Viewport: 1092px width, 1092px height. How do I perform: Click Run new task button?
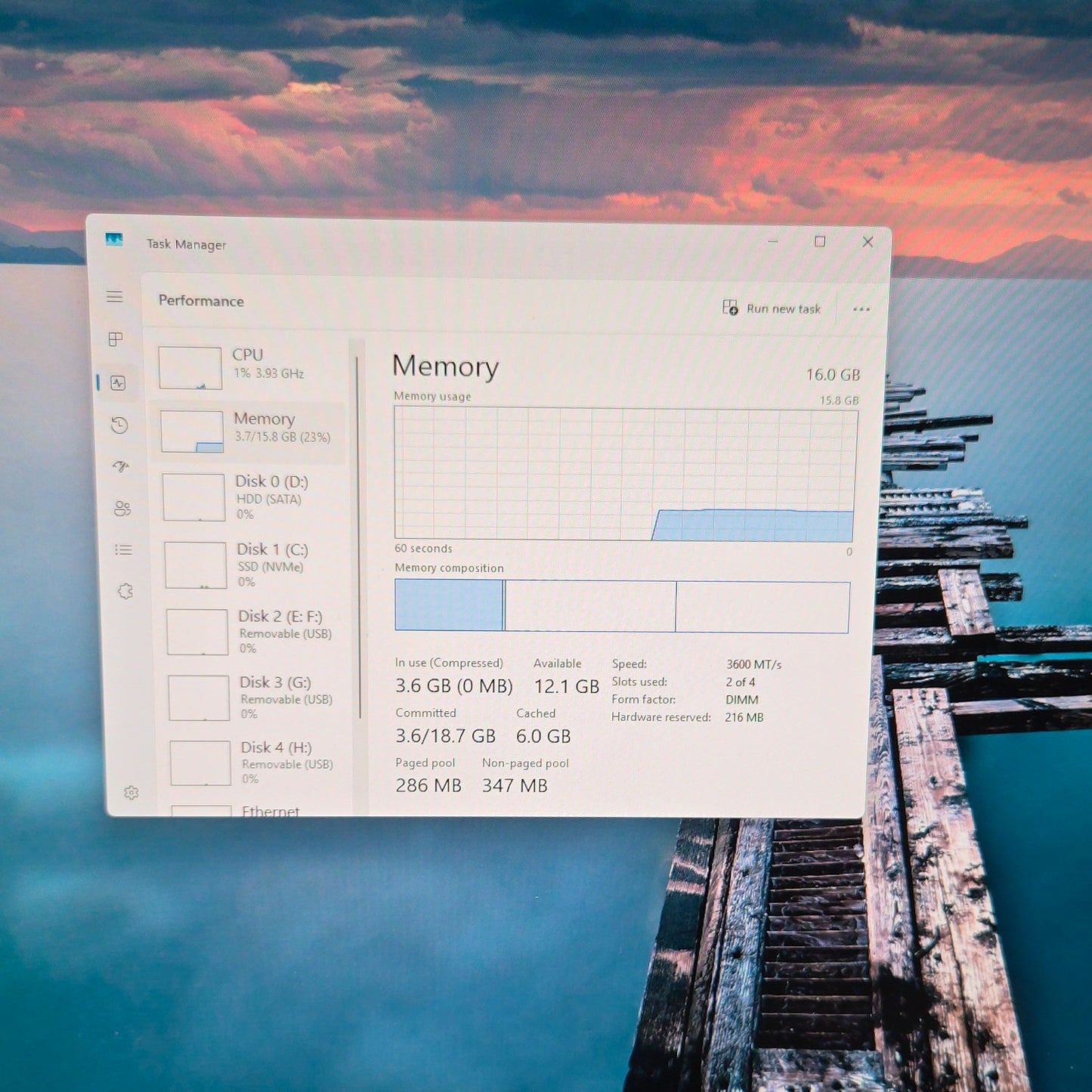772,308
